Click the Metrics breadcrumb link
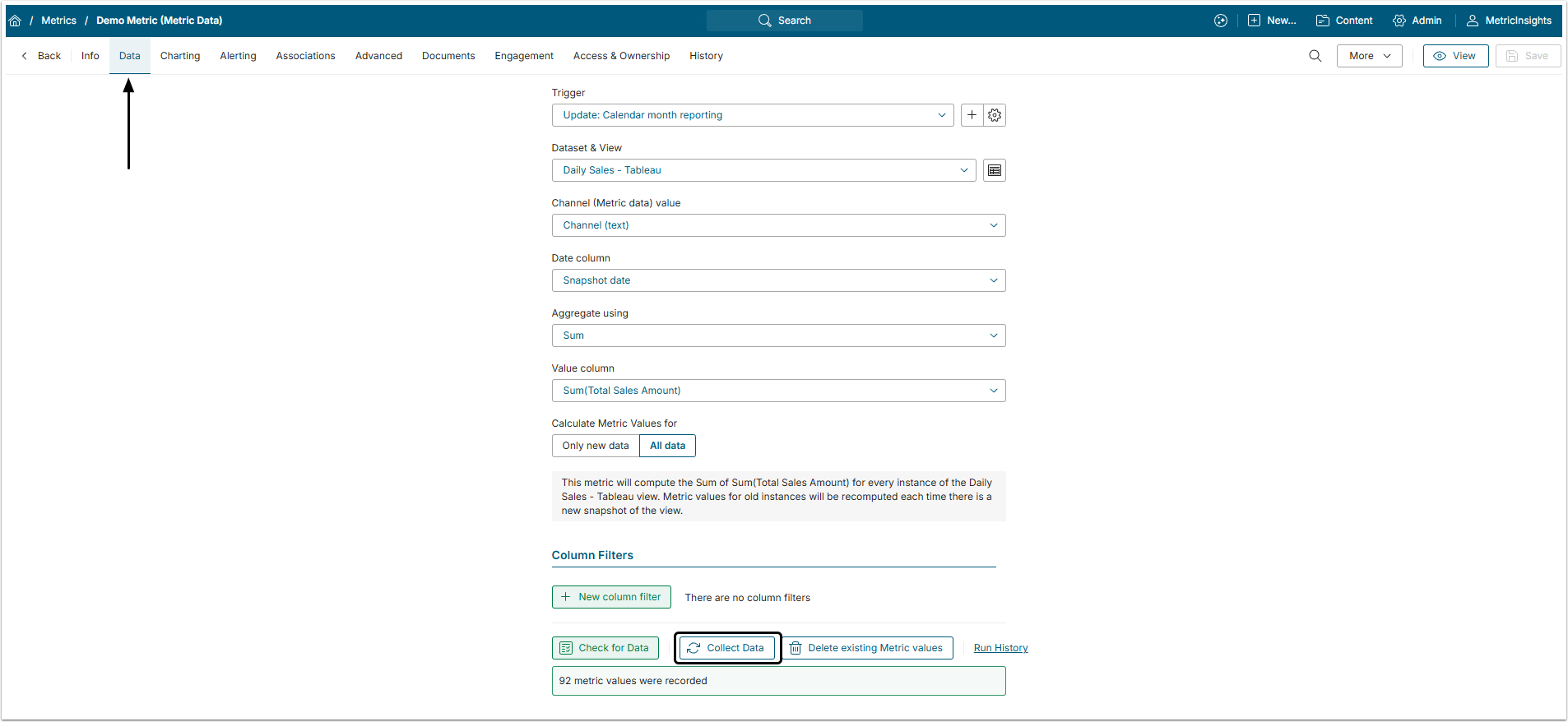 click(59, 21)
